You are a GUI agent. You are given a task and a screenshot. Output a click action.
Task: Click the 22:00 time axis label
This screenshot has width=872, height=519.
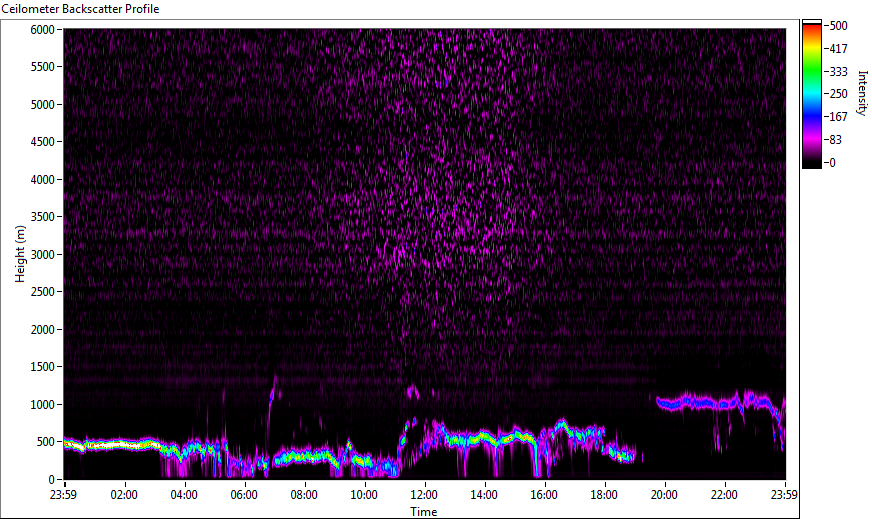pos(724,495)
